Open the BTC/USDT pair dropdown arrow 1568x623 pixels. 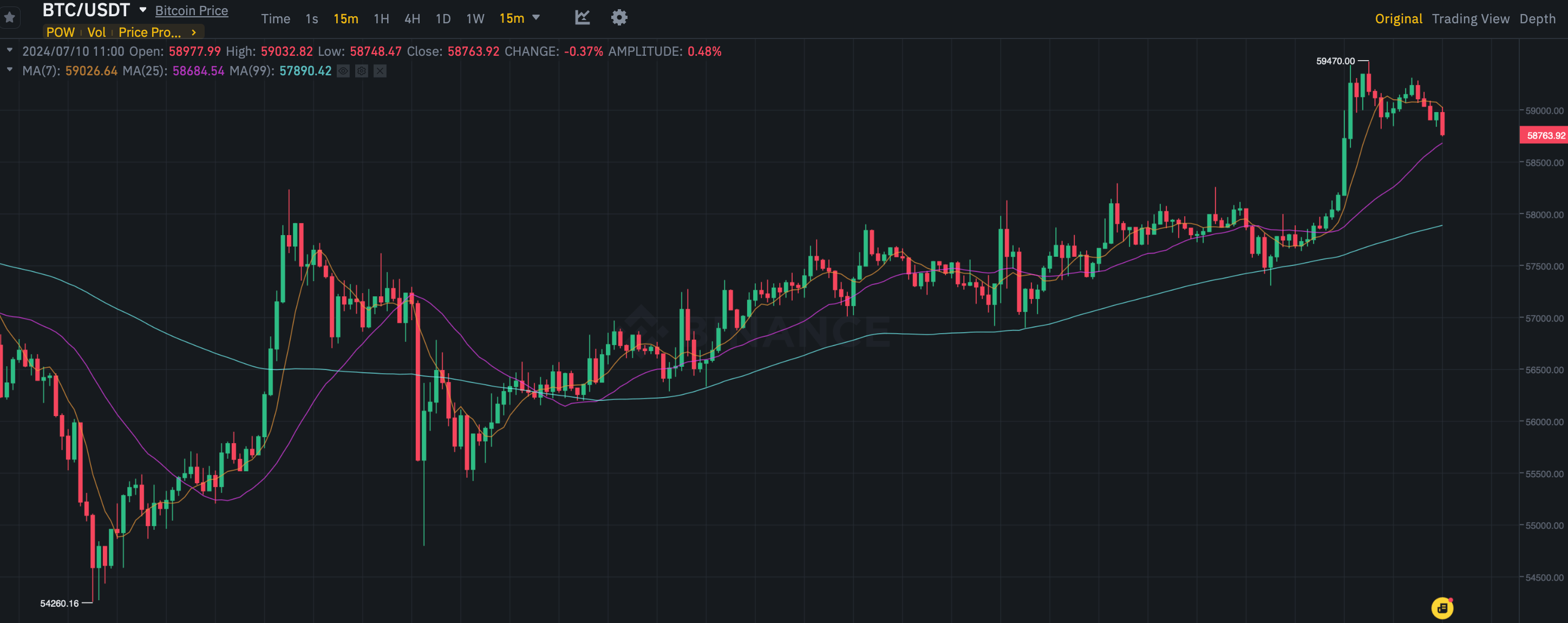[x=142, y=10]
